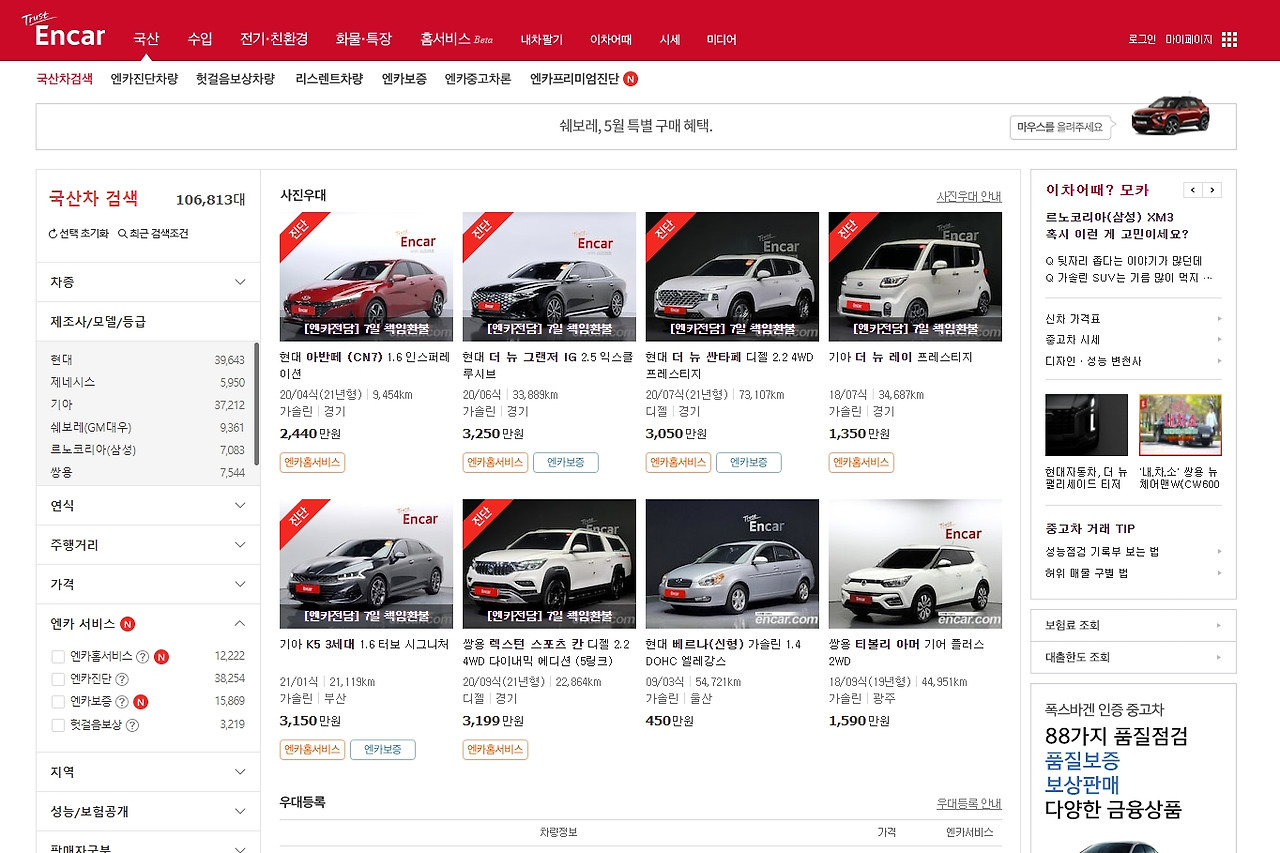Click 엔카홈서비스 badge on 더 뉴 레이 listing
Image resolution: width=1280 pixels, height=853 pixels.
tap(861, 462)
